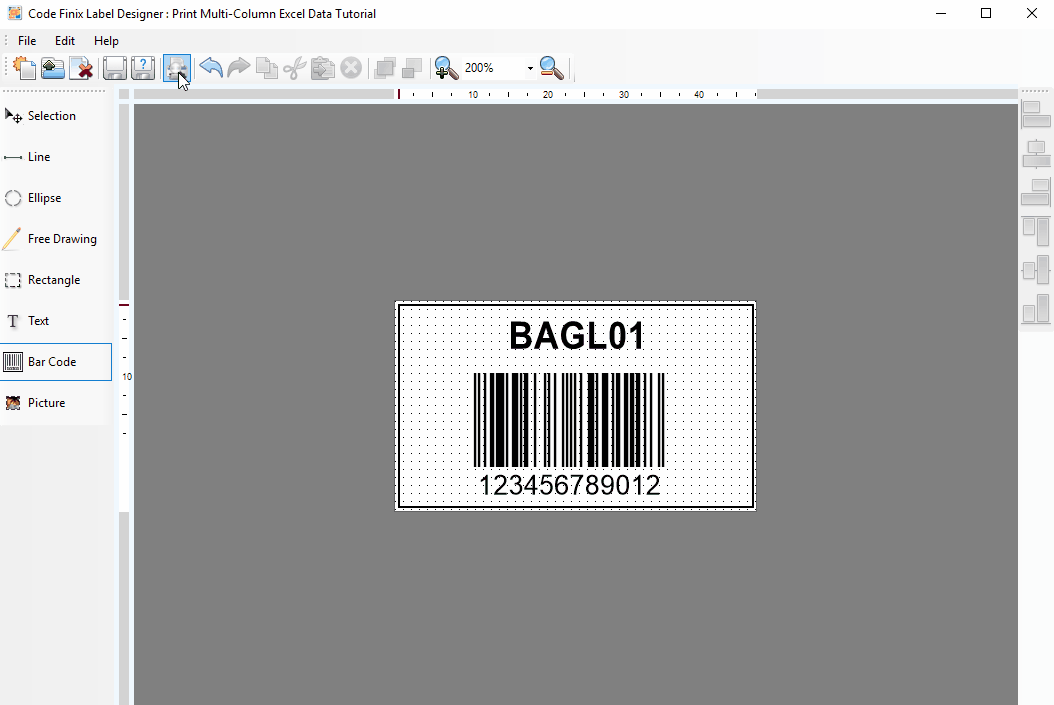Viewport: 1054px width, 705px height.
Task: Click the barcode bars on the label
Action: click(569, 420)
